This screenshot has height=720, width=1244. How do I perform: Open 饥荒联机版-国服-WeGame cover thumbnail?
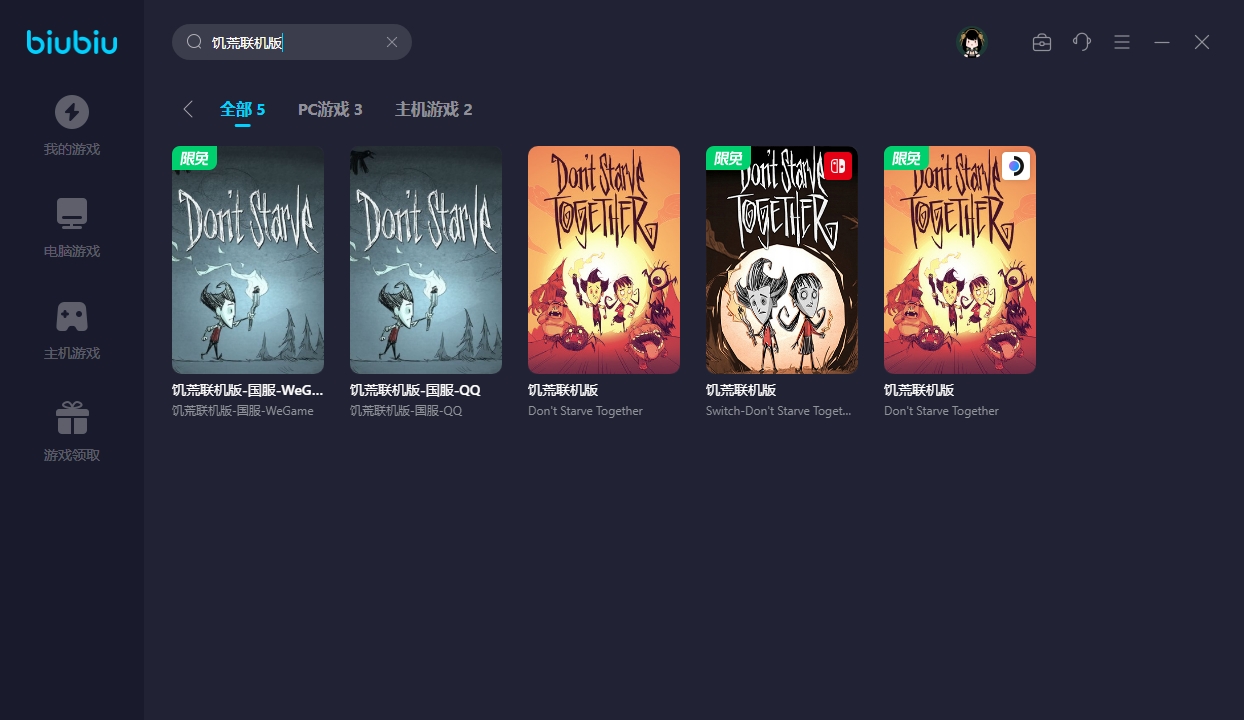pos(248,260)
